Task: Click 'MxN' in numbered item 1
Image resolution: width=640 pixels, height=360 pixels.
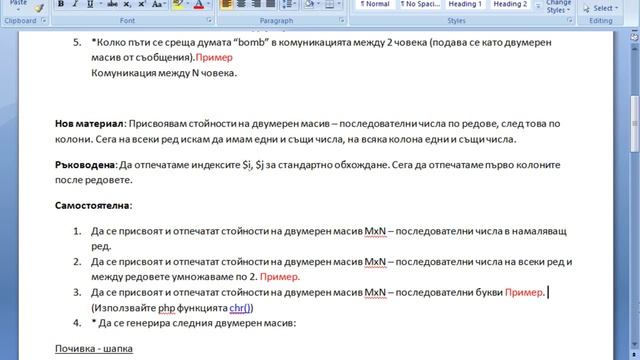Action: pos(375,231)
